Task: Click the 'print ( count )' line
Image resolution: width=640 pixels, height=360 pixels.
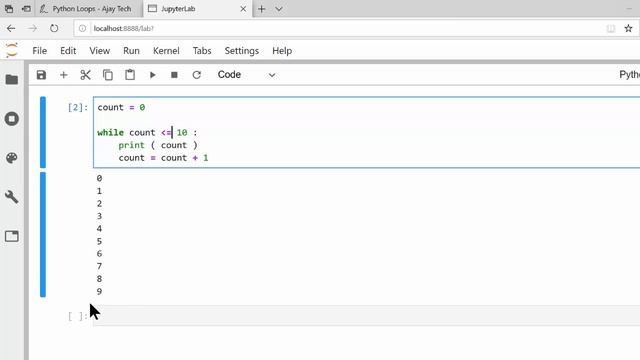Action: tap(158, 145)
